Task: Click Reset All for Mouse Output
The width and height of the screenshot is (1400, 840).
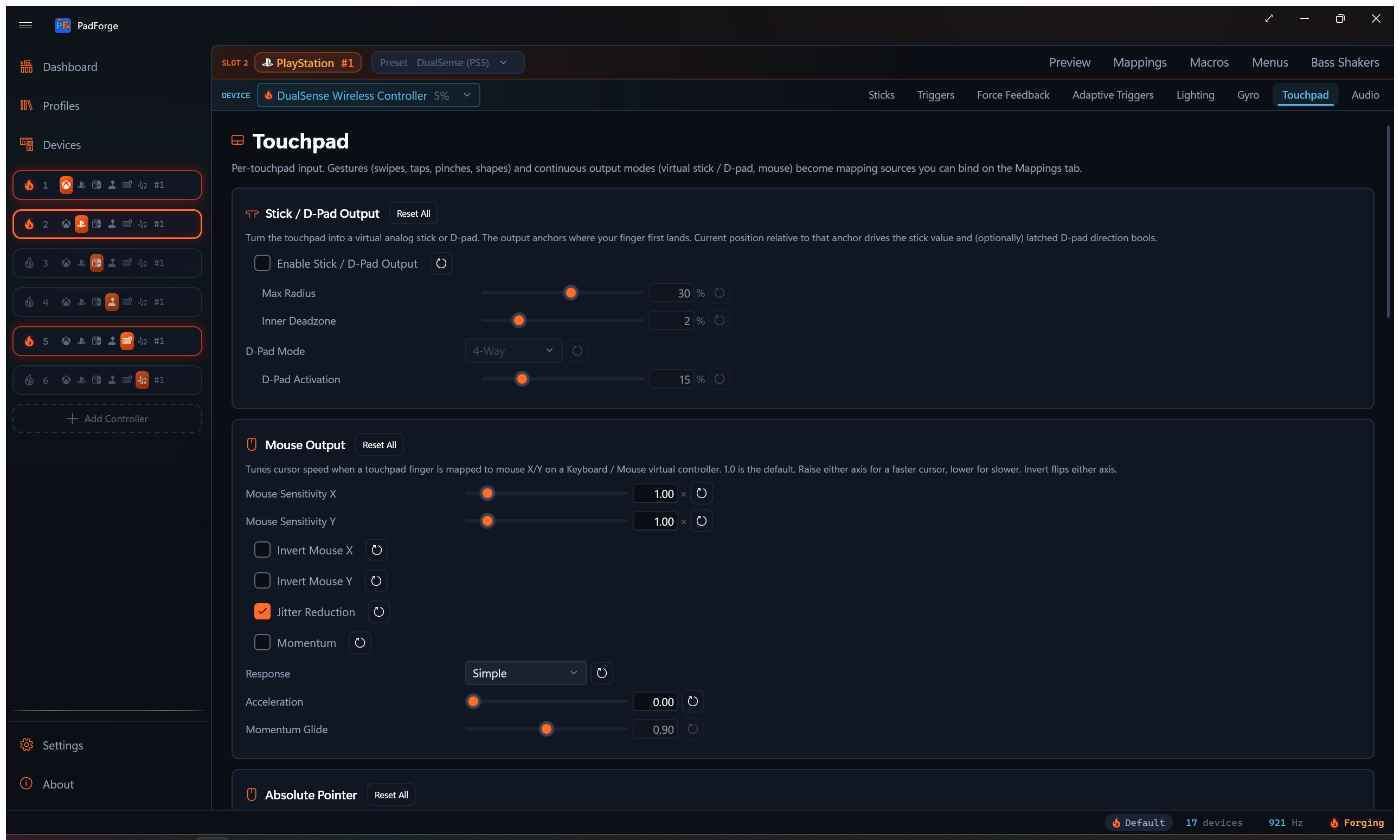Action: (x=379, y=445)
